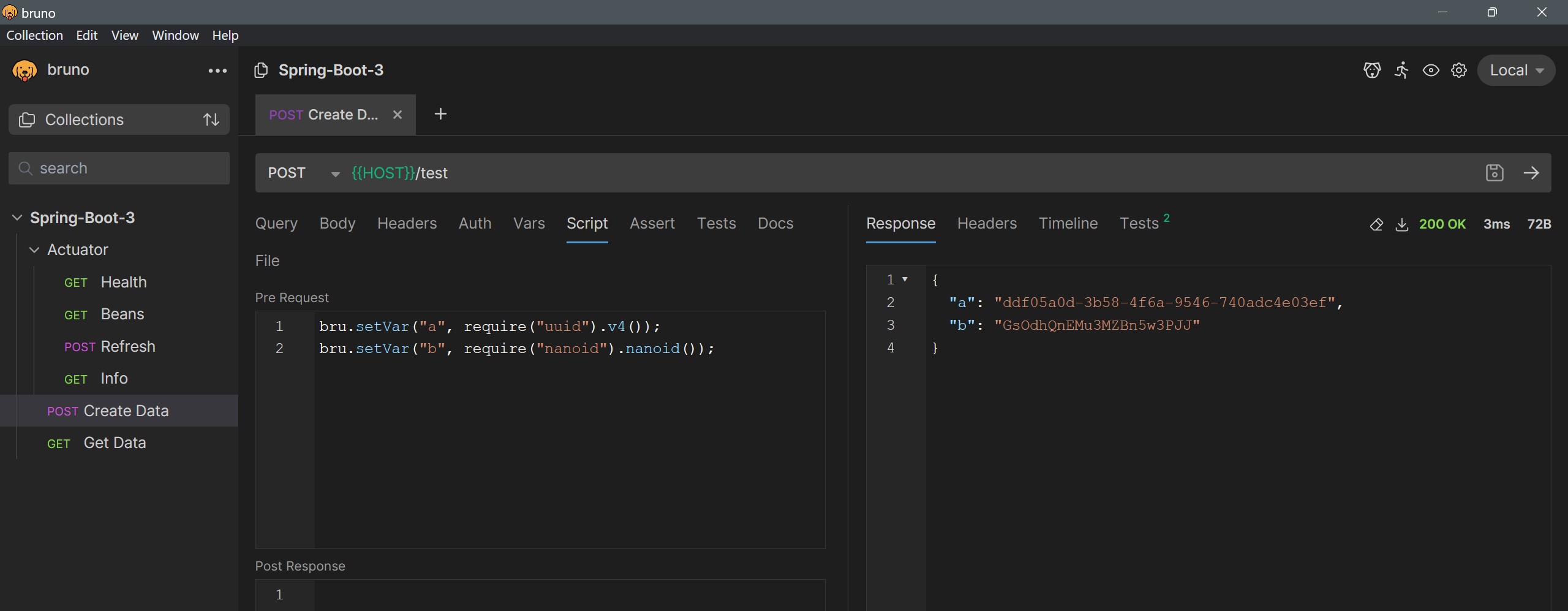Click into the Post Response script editor
This screenshot has height=611, width=1568.
click(570, 595)
